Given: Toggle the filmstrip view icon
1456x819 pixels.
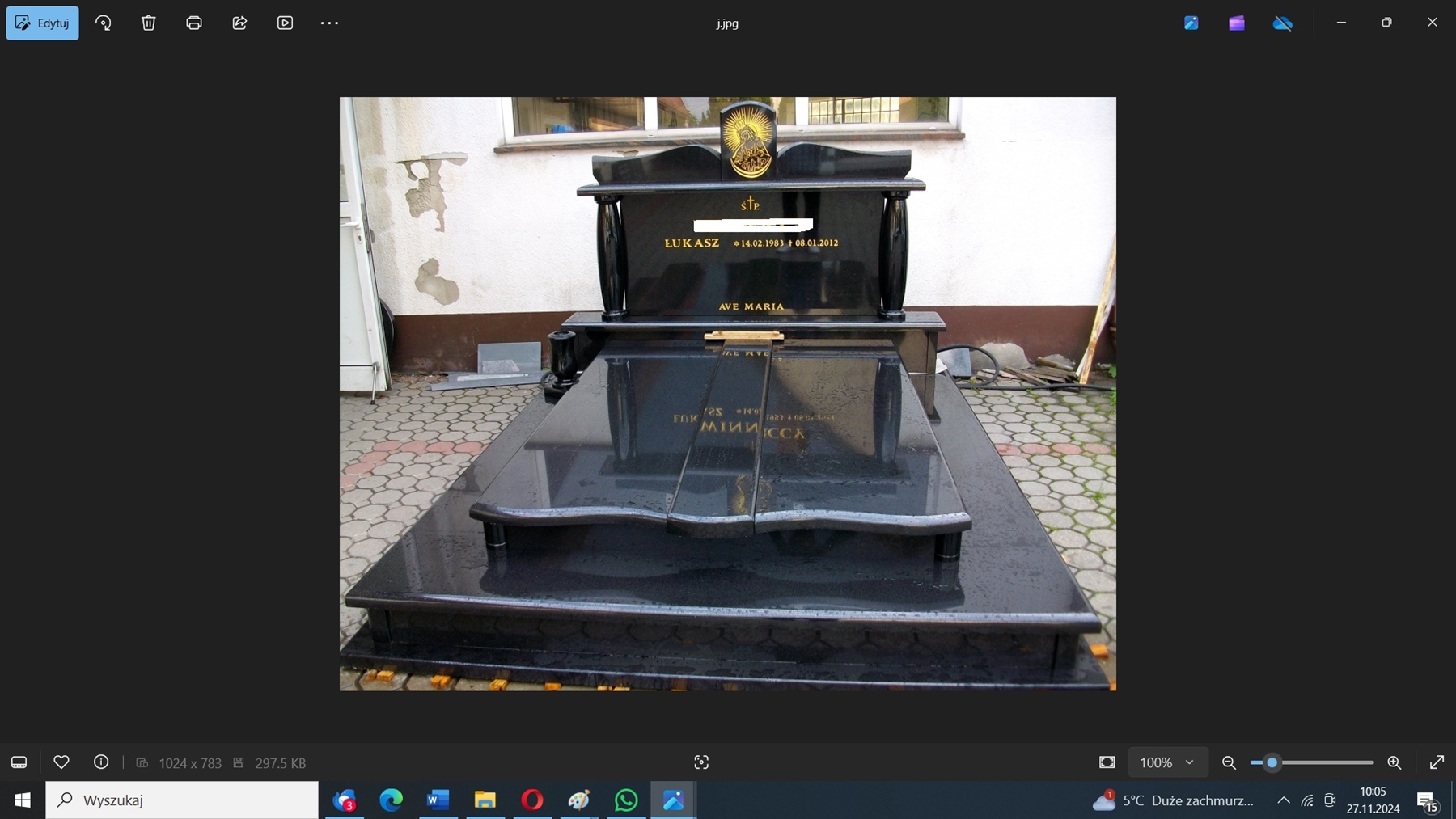Looking at the screenshot, I should point(19,762).
